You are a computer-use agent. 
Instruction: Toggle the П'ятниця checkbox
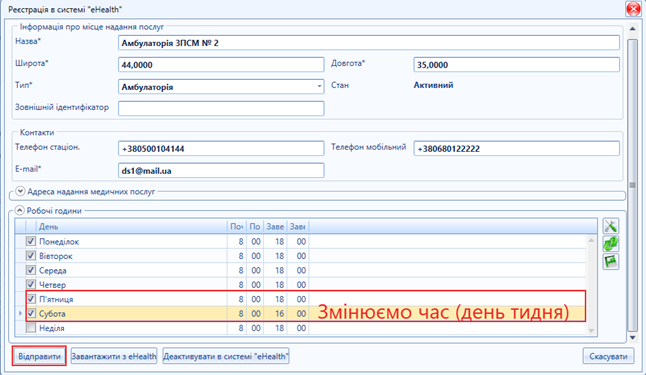pyautogui.click(x=31, y=299)
